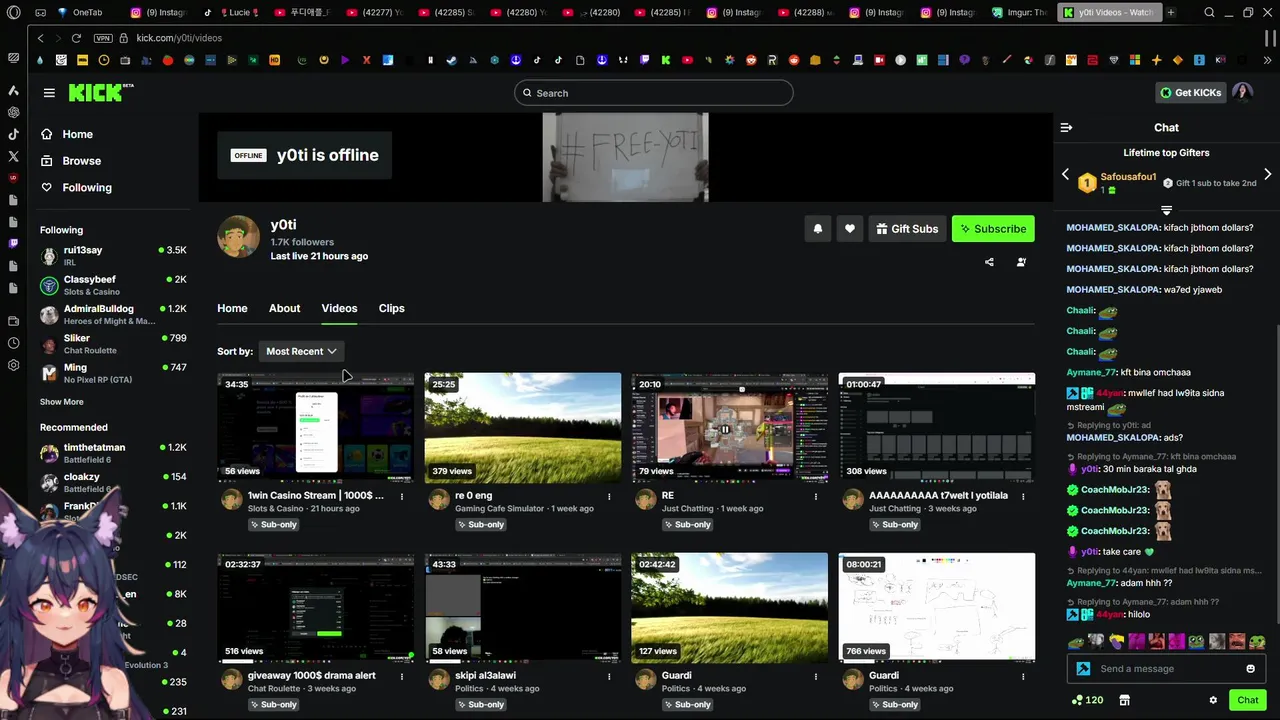
Task: Click the Gift Subs button
Action: 907,229
